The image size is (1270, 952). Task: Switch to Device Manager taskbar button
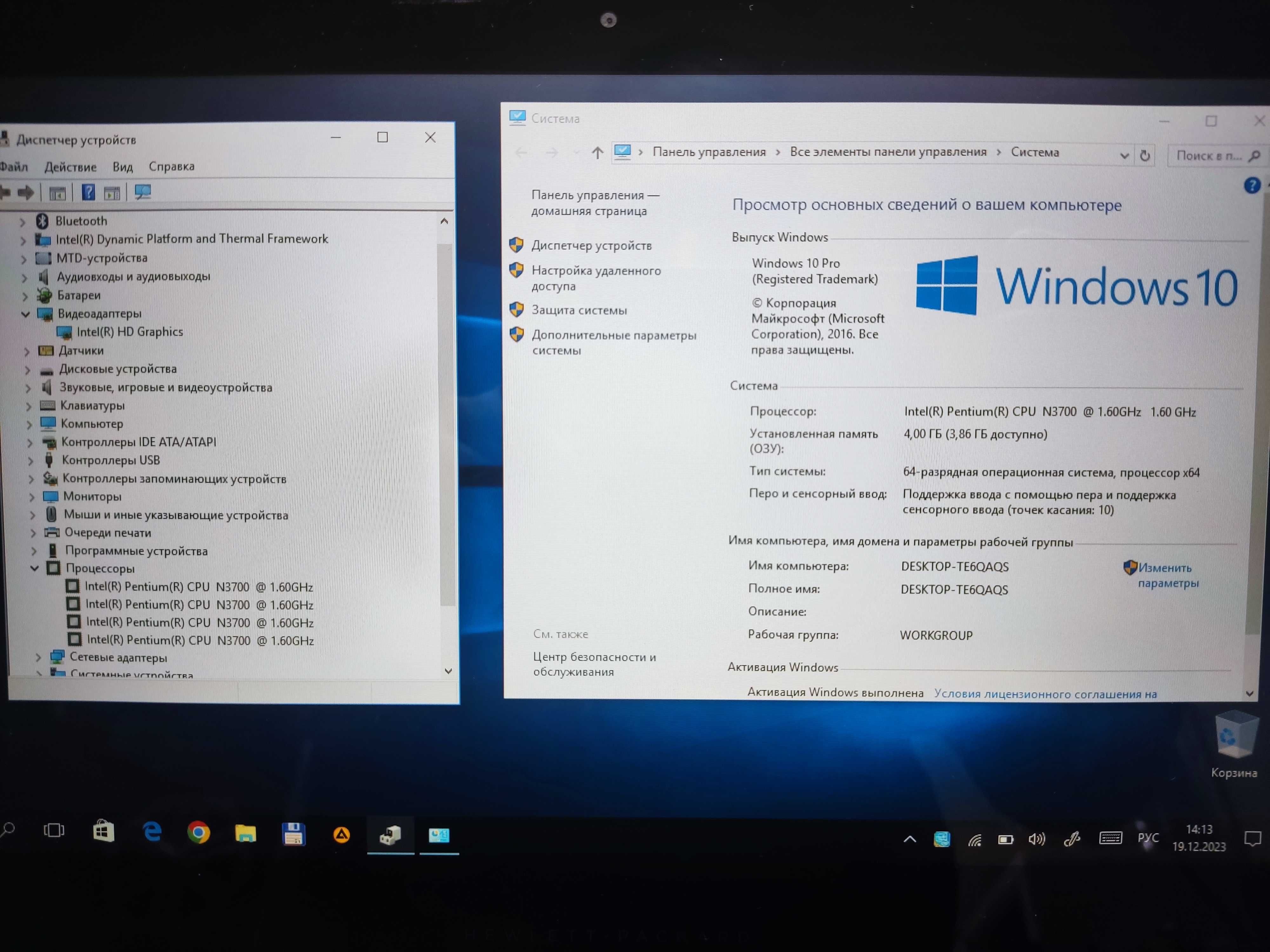(391, 836)
